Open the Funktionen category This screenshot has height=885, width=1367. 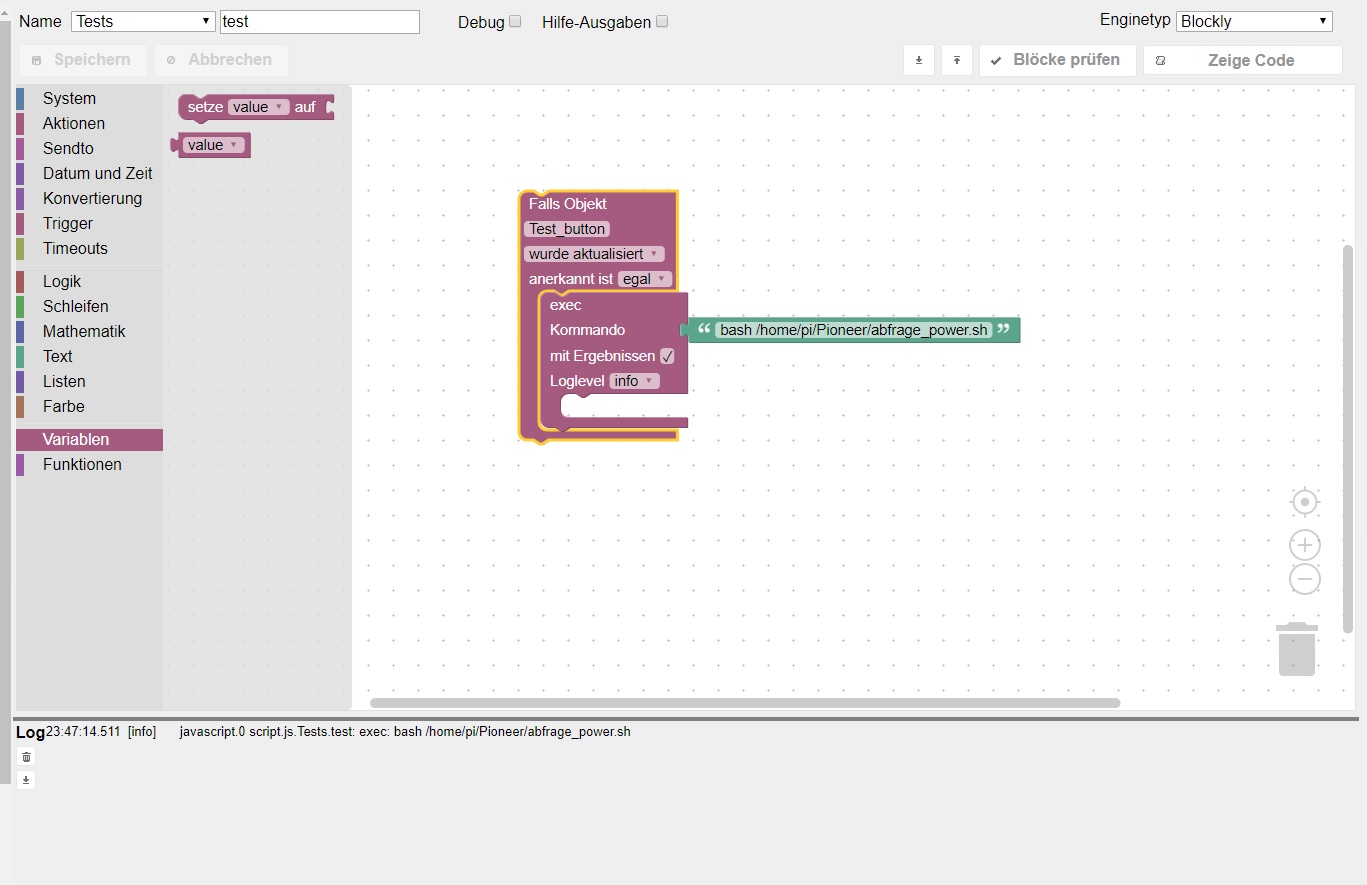point(89,464)
